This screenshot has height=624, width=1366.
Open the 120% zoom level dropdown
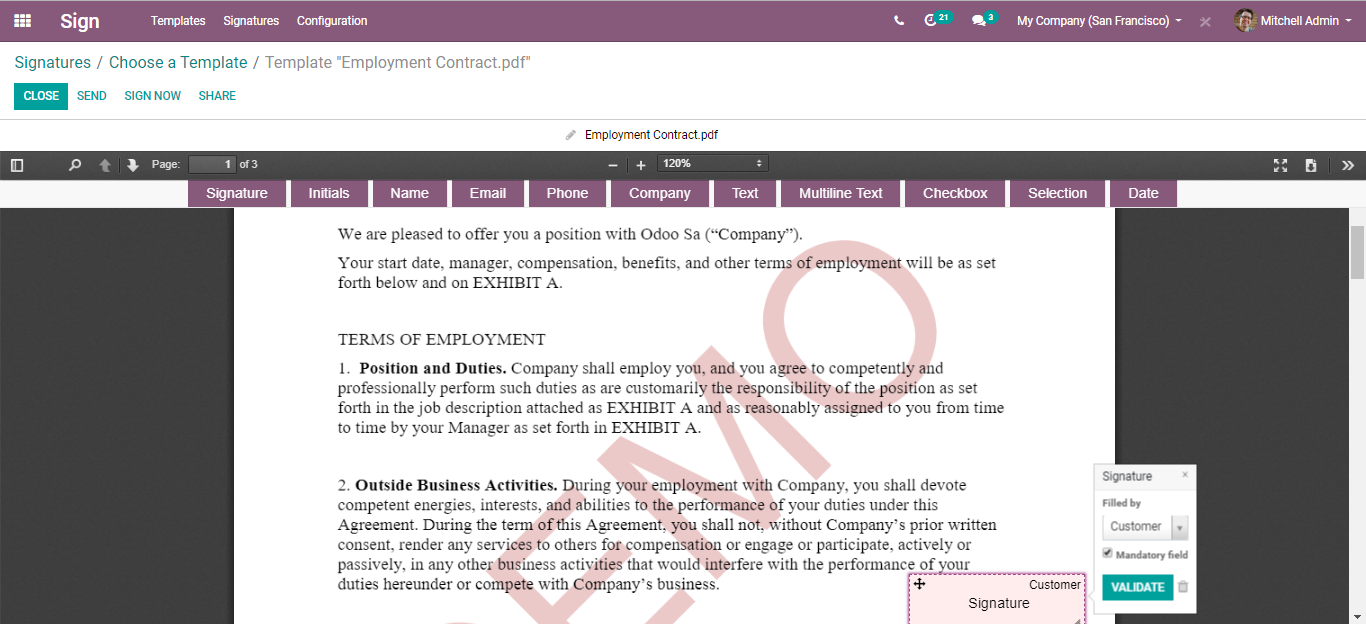(x=712, y=164)
